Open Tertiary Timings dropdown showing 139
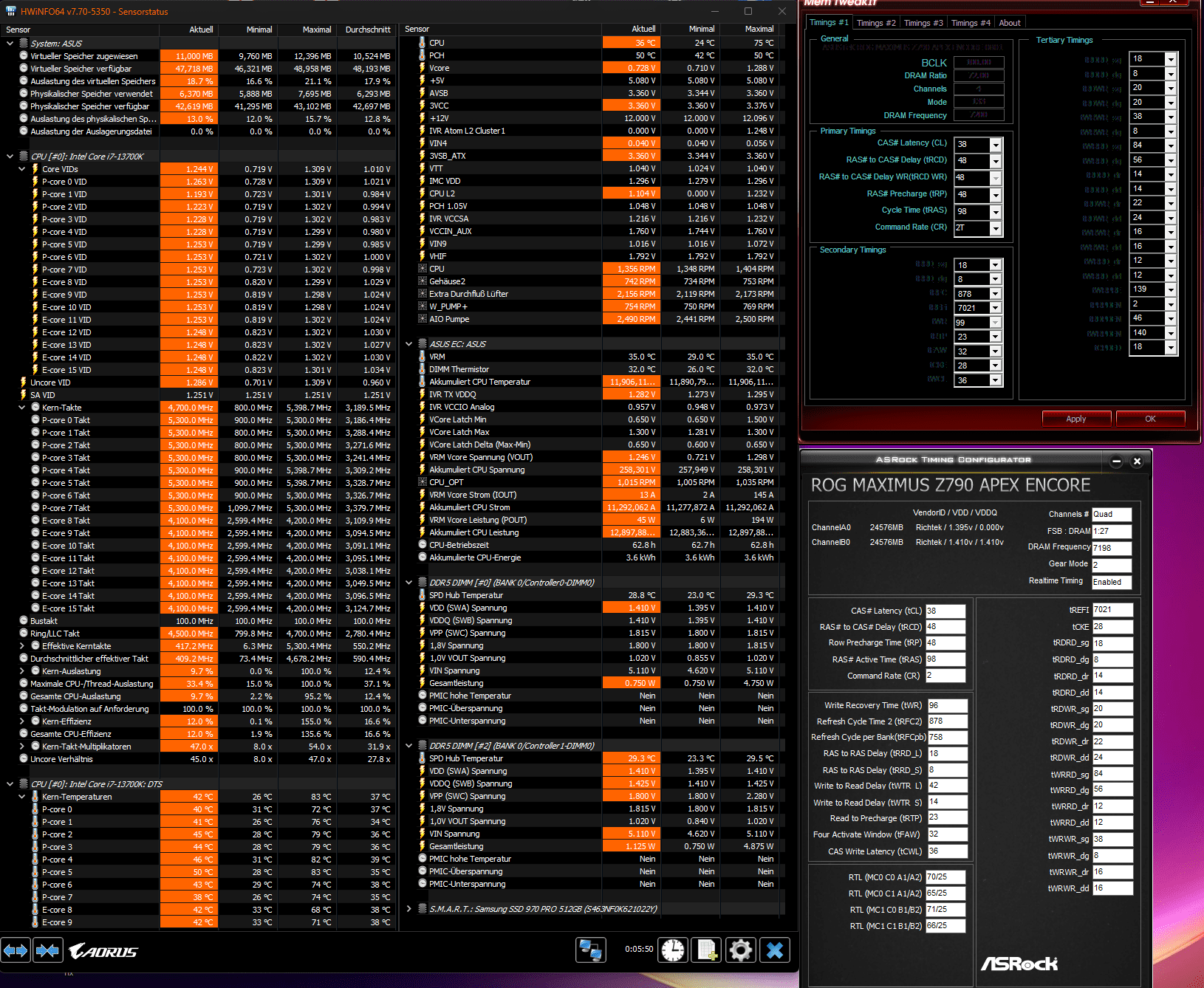This screenshot has width=1204, height=988. click(1171, 289)
